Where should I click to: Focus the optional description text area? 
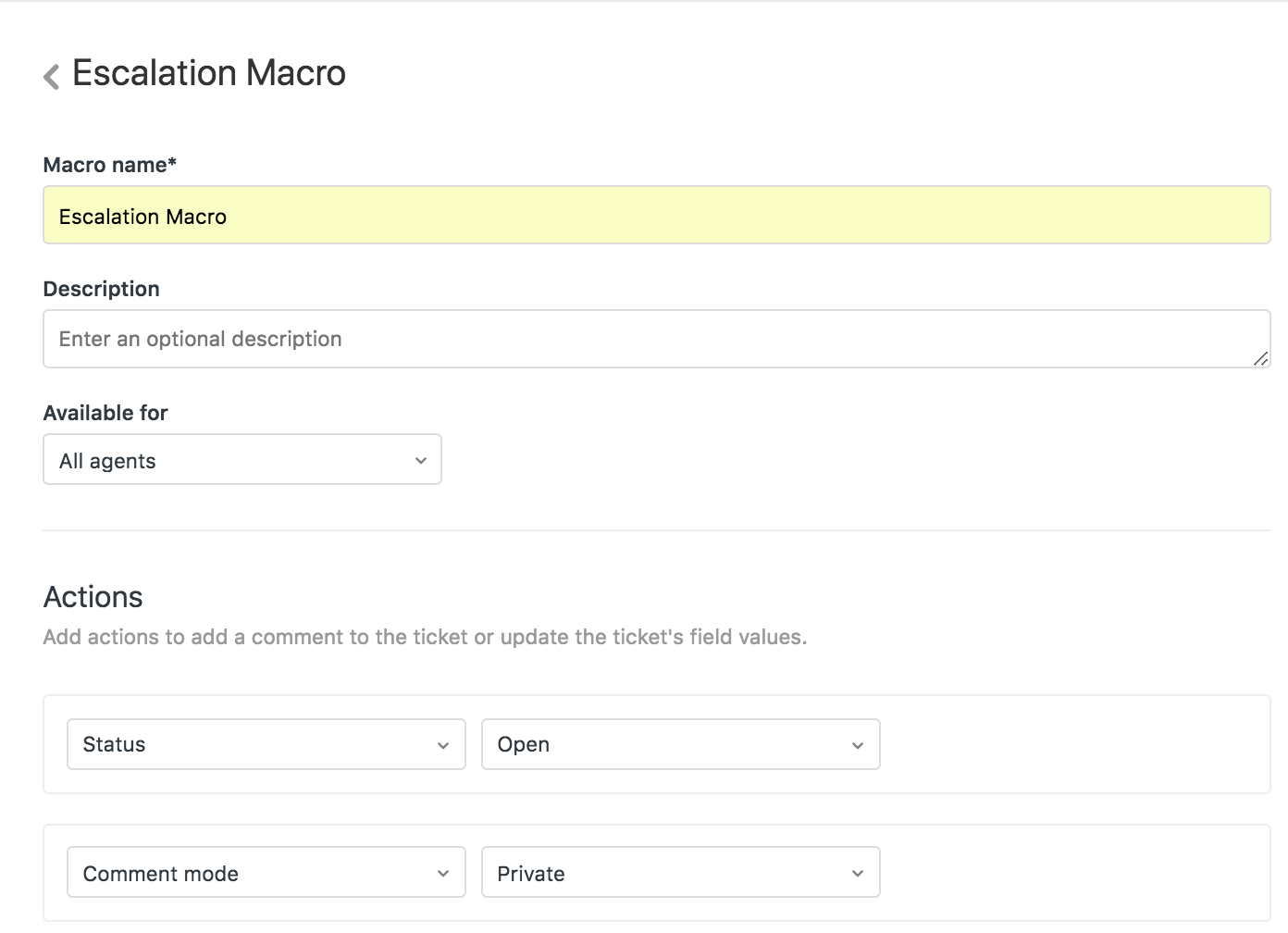648,339
